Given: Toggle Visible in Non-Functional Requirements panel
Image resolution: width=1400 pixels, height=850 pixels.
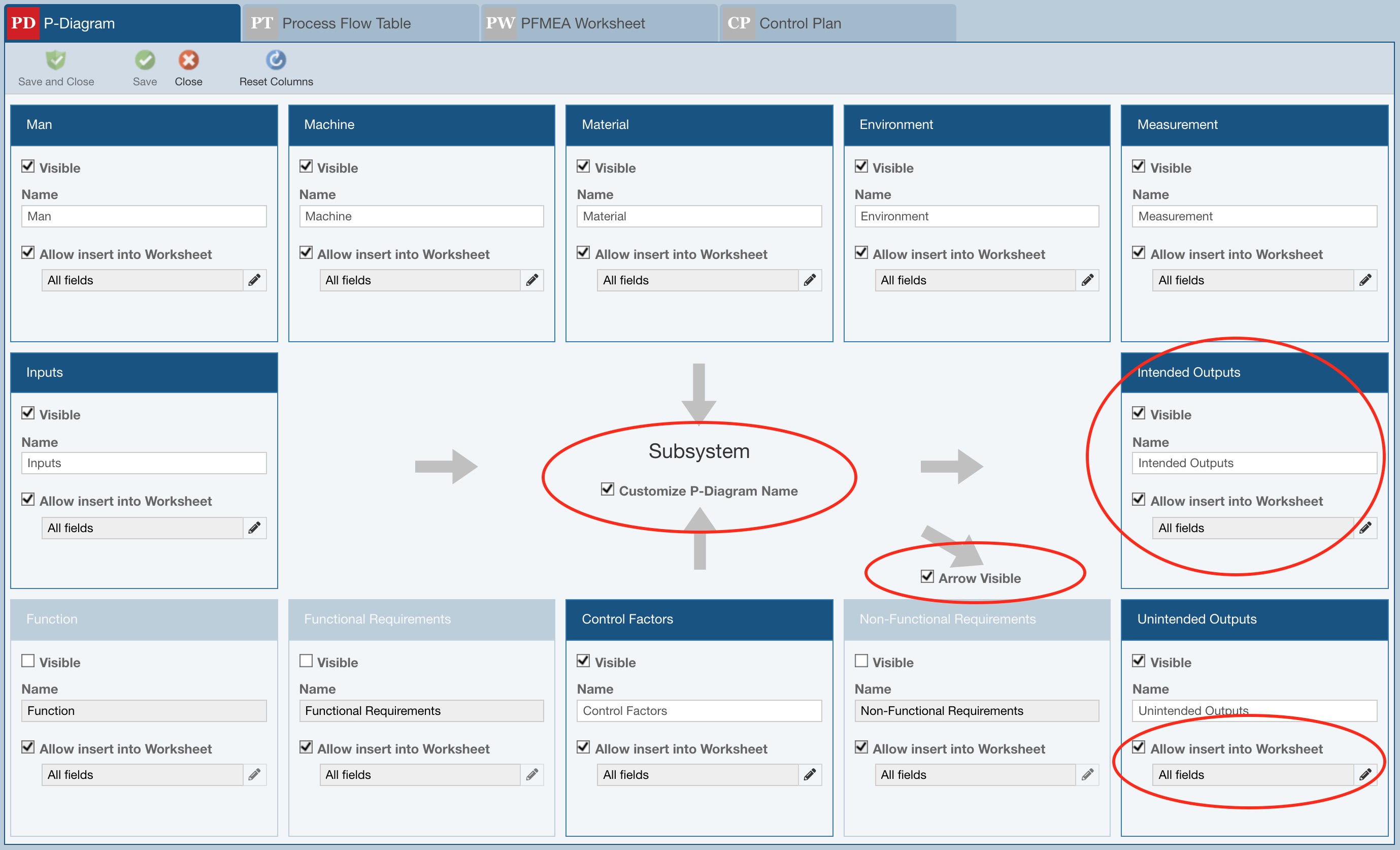Looking at the screenshot, I should (861, 661).
